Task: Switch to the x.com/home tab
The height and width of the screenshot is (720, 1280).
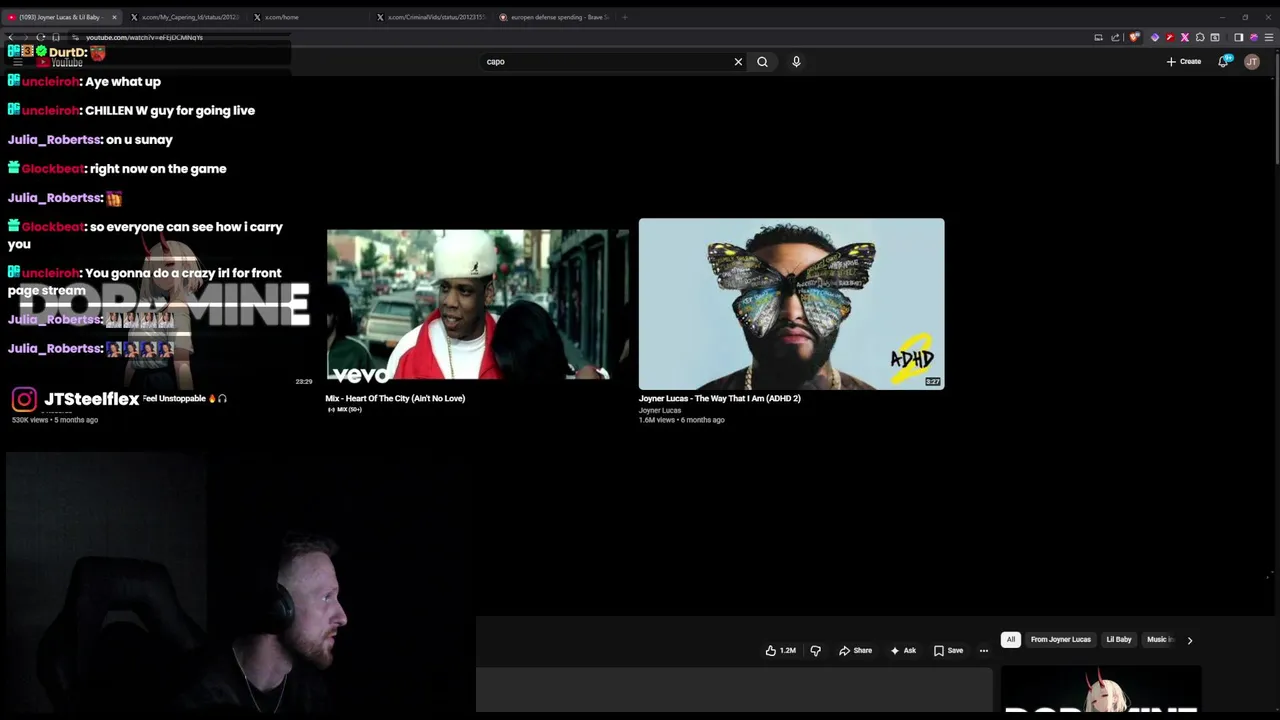Action: coord(310,17)
